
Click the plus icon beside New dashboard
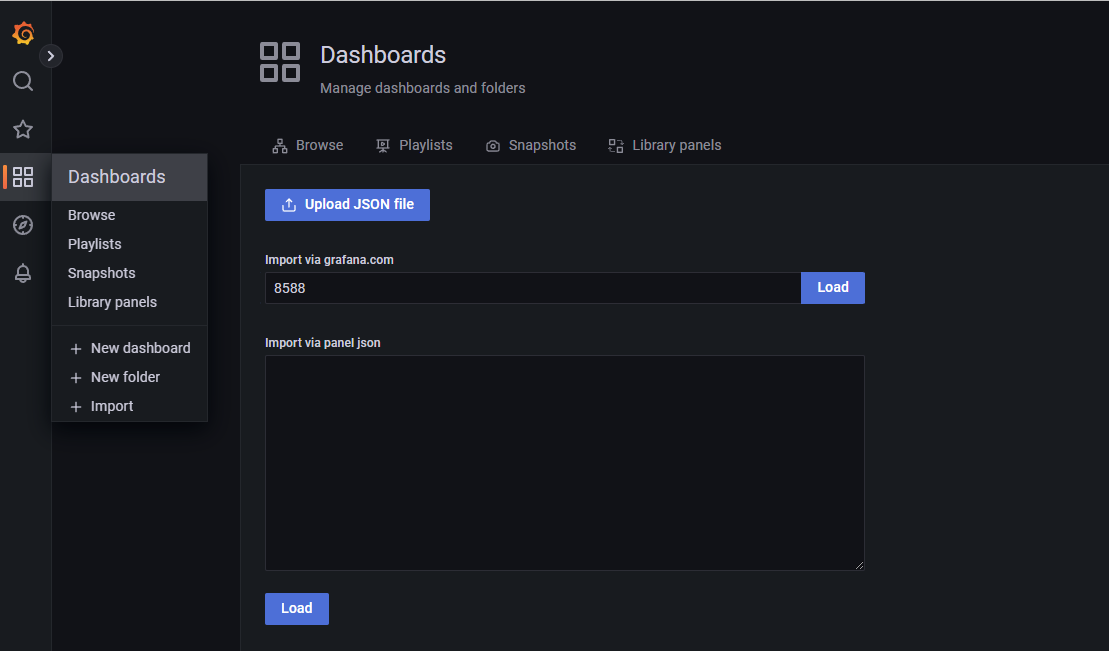pyautogui.click(x=76, y=349)
